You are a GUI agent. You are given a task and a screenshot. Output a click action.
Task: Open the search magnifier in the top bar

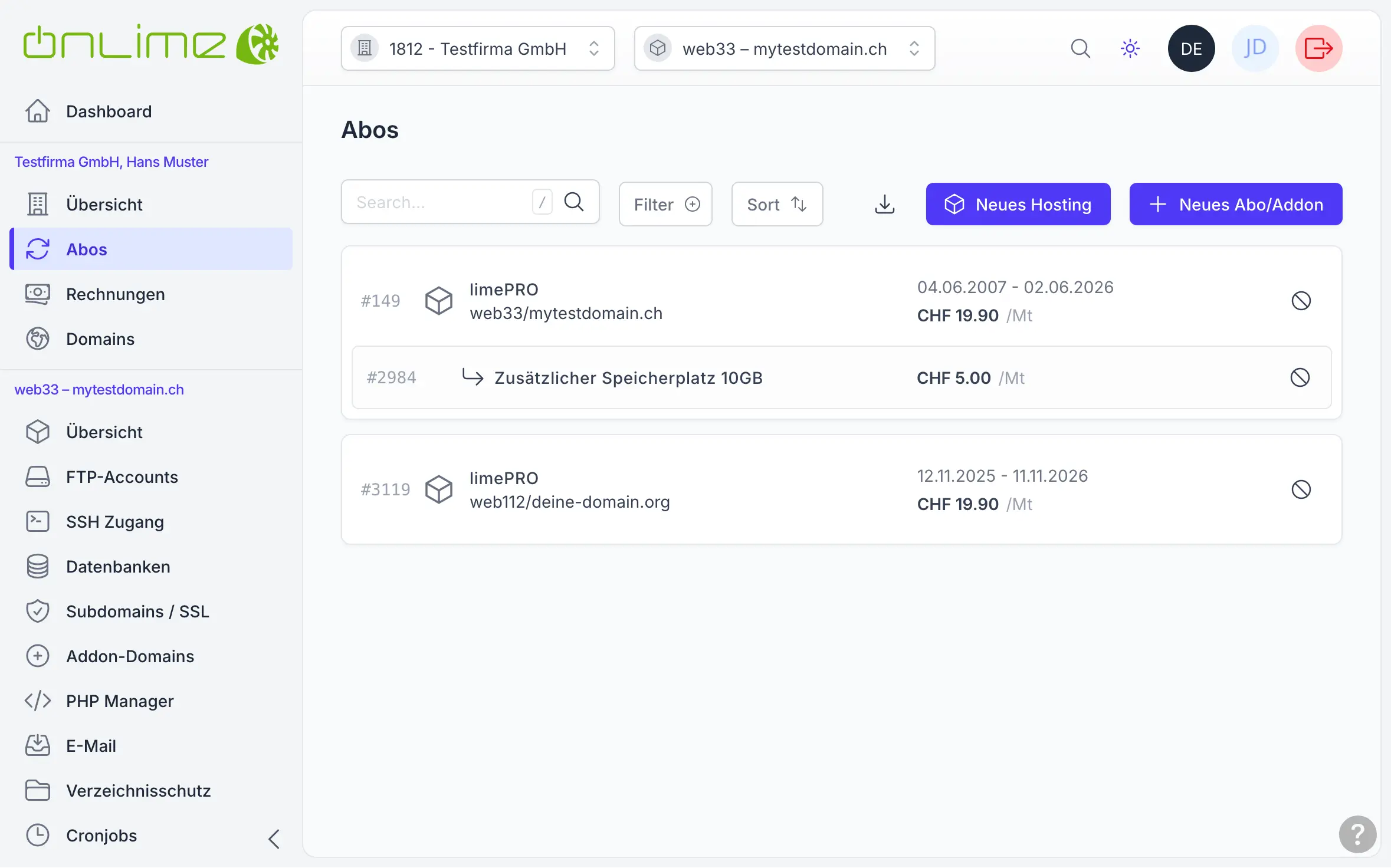click(x=1080, y=48)
